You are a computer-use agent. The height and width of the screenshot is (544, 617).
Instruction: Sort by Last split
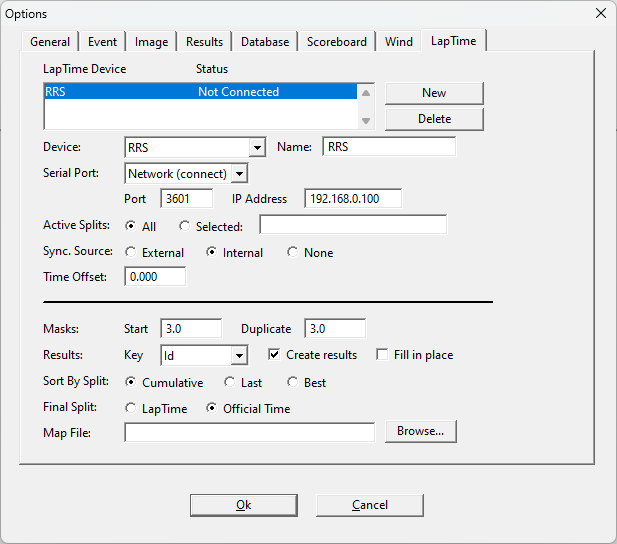click(x=243, y=382)
